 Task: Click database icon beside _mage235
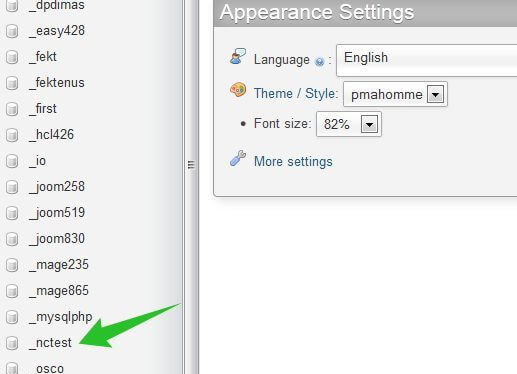[x=12, y=265]
